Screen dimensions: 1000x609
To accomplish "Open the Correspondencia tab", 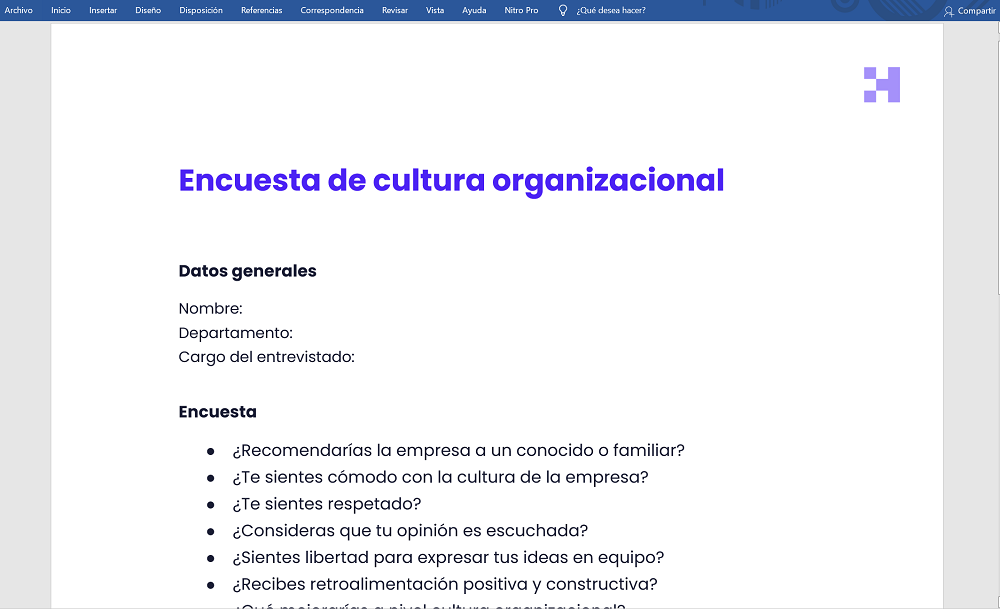I will click(332, 10).
